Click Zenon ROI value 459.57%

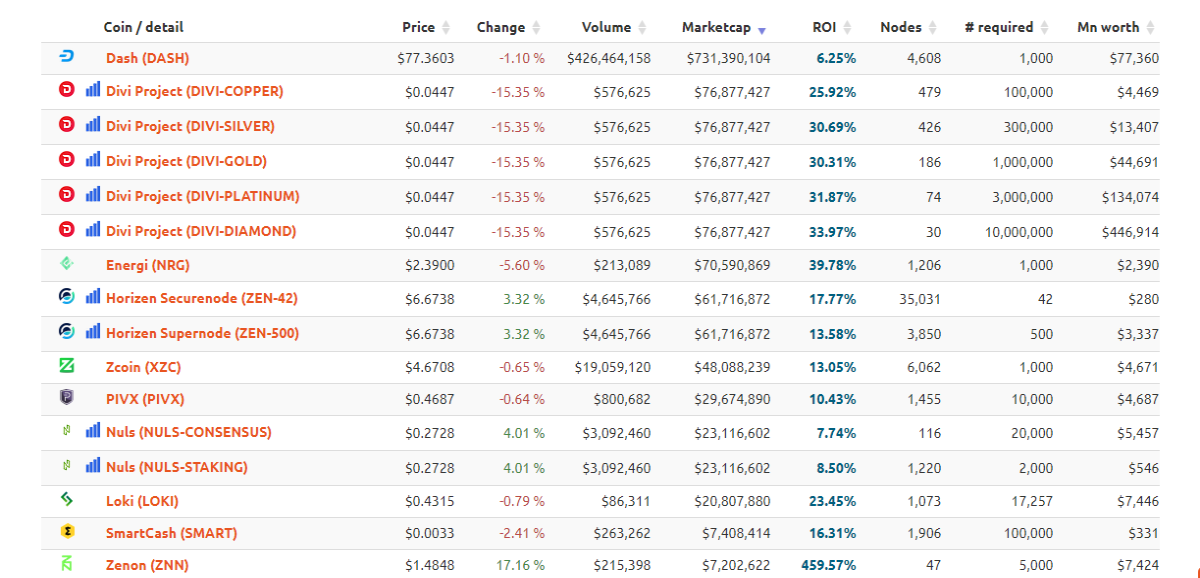[828, 565]
